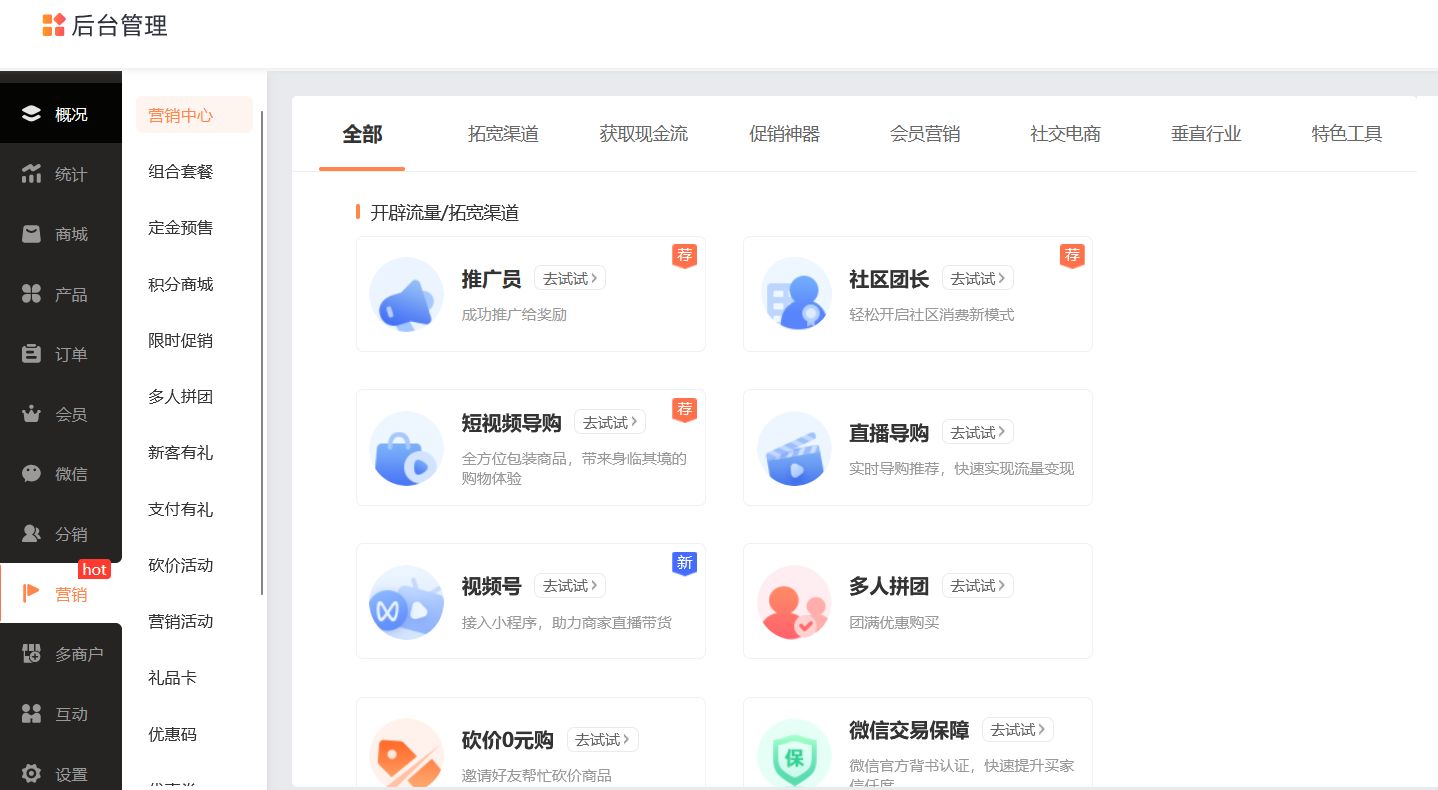
Task: Open 优惠码 in the submenu
Action: point(173,734)
